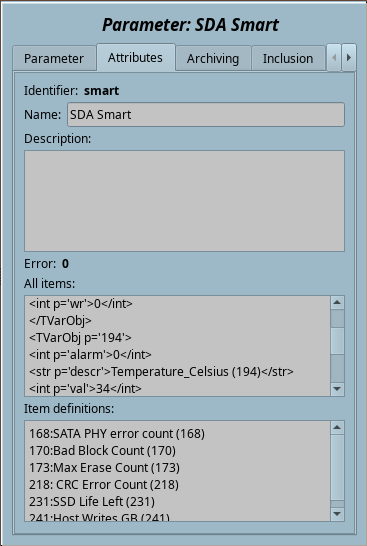Click the Item definitions scrollbar up arrow
The width and height of the screenshot is (367, 546).
(x=337, y=428)
